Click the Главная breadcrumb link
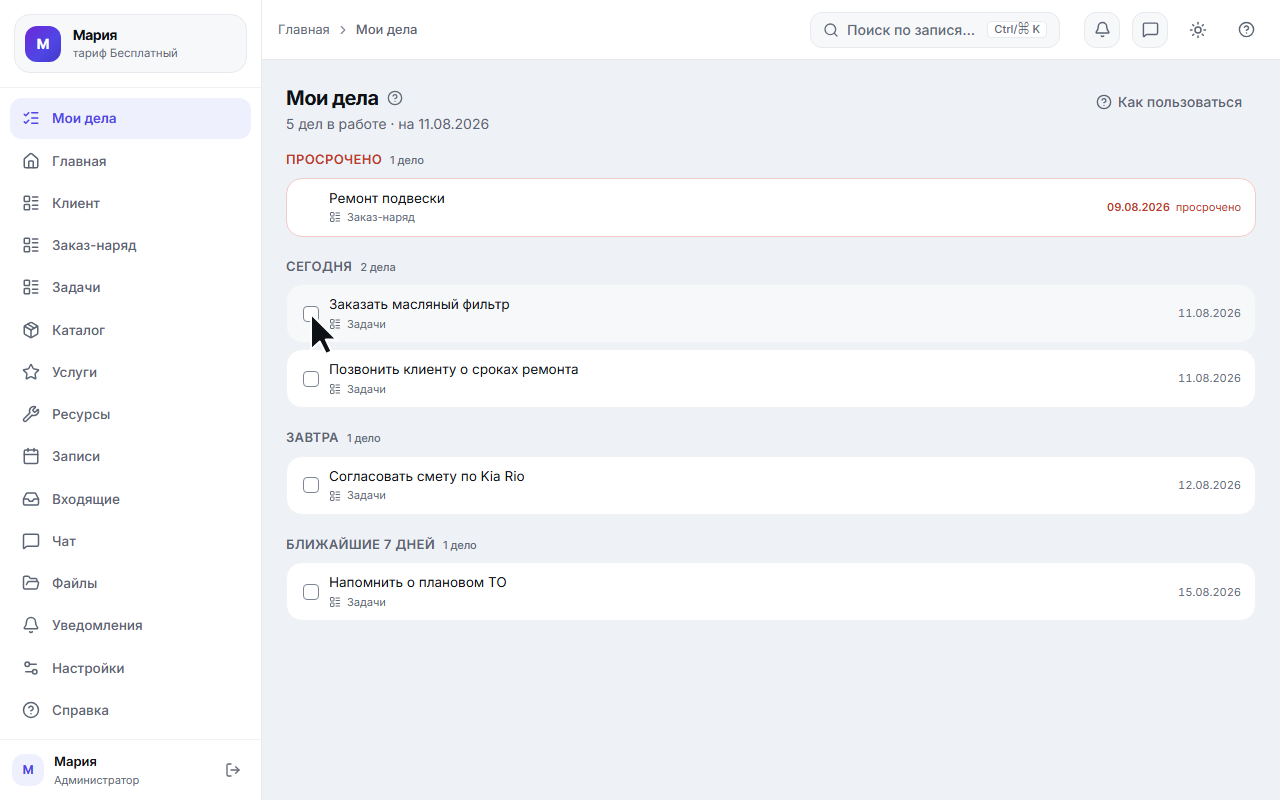The height and width of the screenshot is (800, 1280). pyautogui.click(x=304, y=30)
